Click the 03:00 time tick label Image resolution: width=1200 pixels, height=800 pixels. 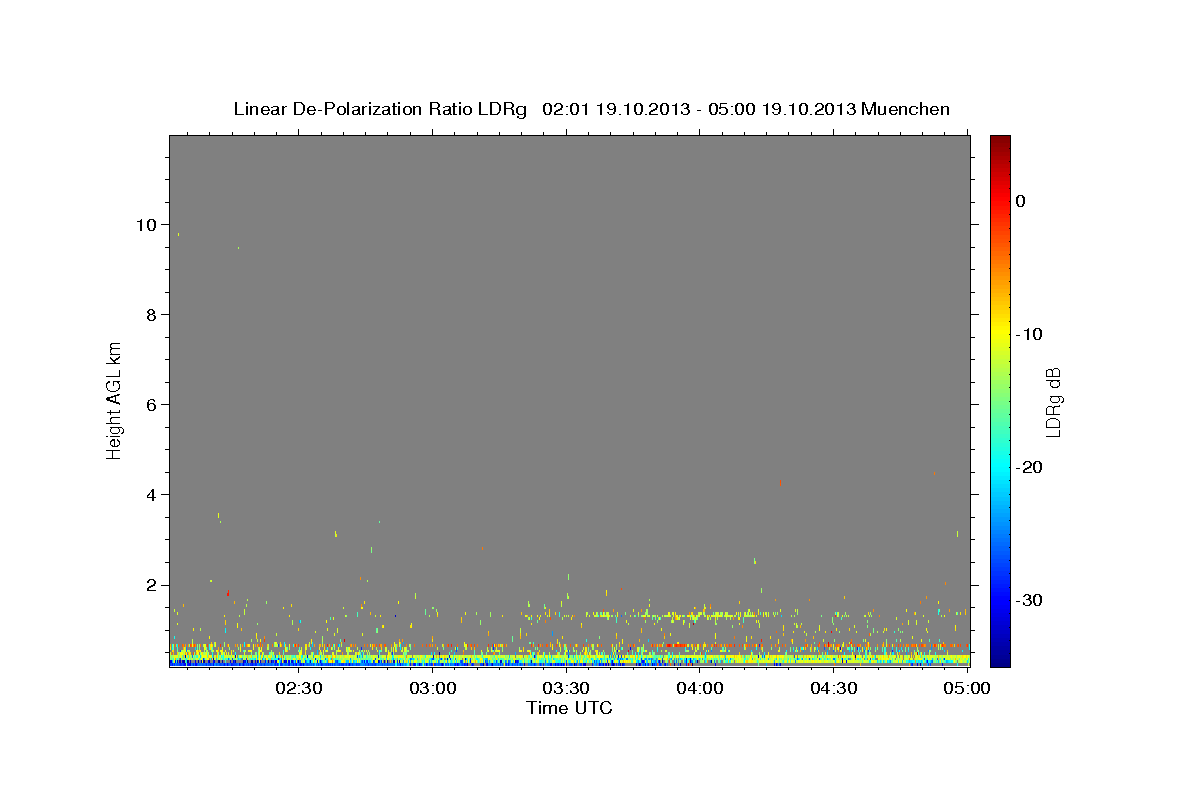435,689
